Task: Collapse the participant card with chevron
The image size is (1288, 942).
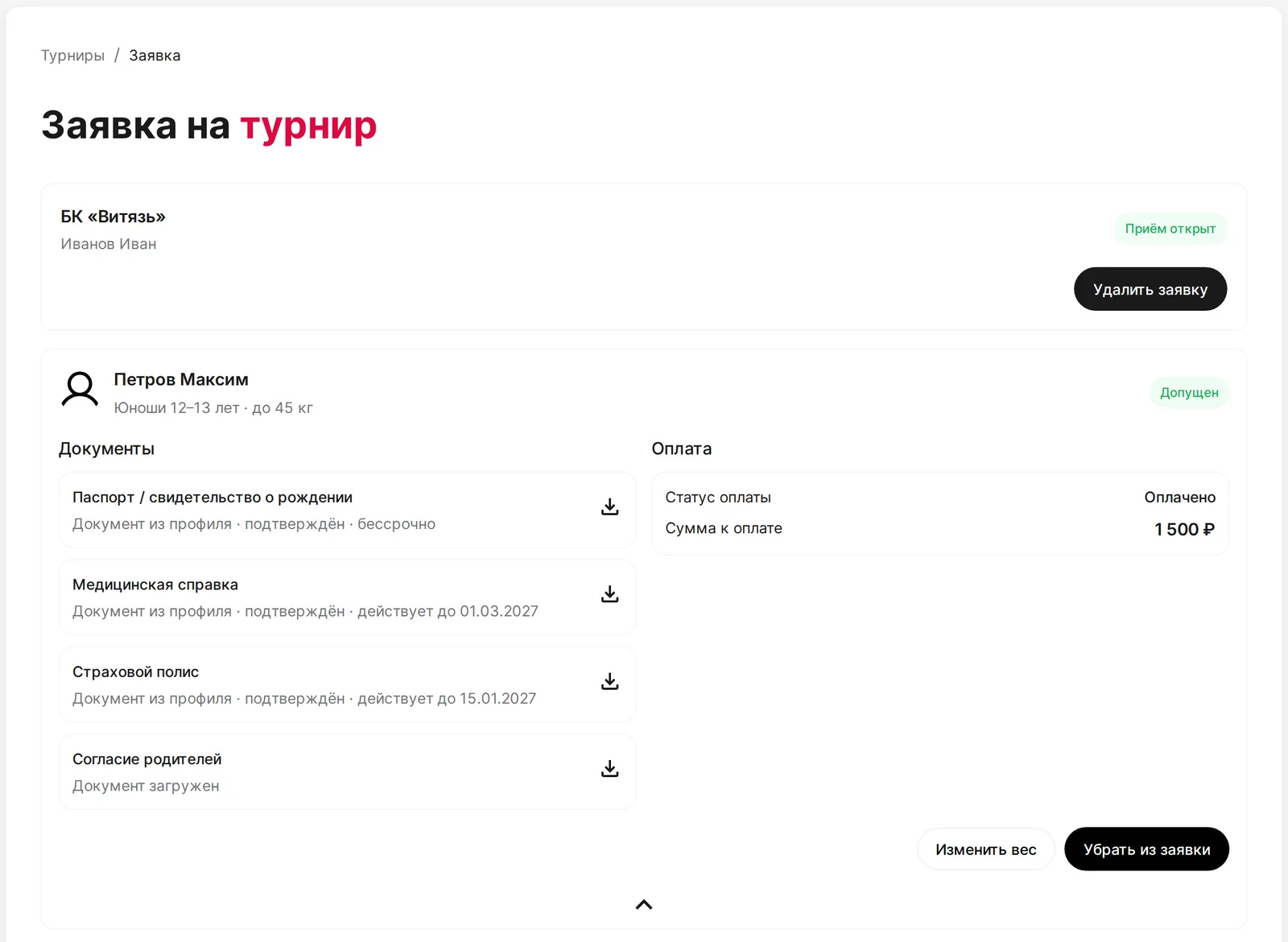Action: pyautogui.click(x=644, y=905)
